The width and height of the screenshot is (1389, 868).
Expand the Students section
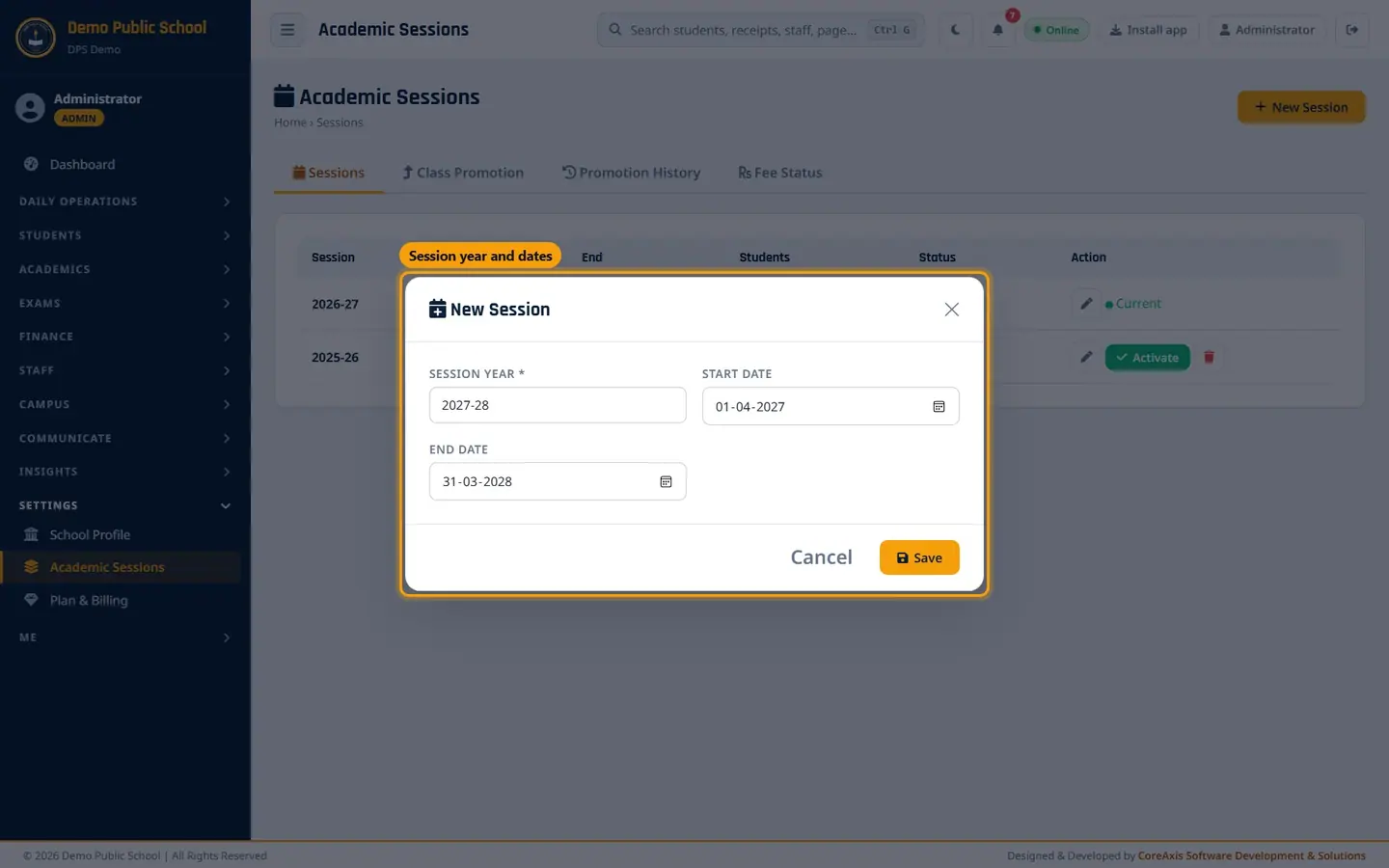click(x=125, y=235)
